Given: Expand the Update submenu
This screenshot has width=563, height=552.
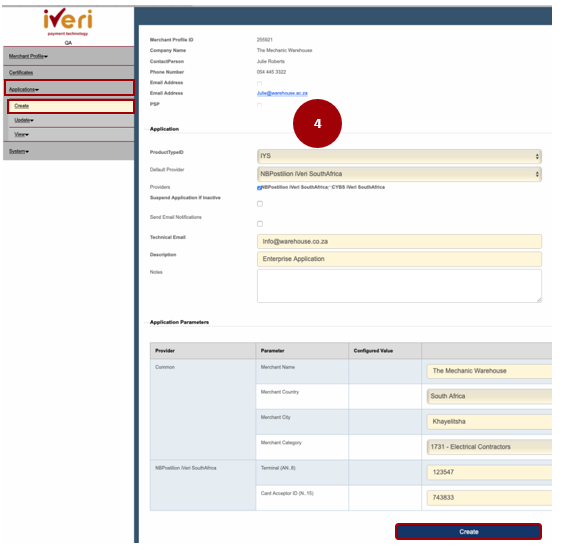Looking at the screenshot, I should point(24,120).
